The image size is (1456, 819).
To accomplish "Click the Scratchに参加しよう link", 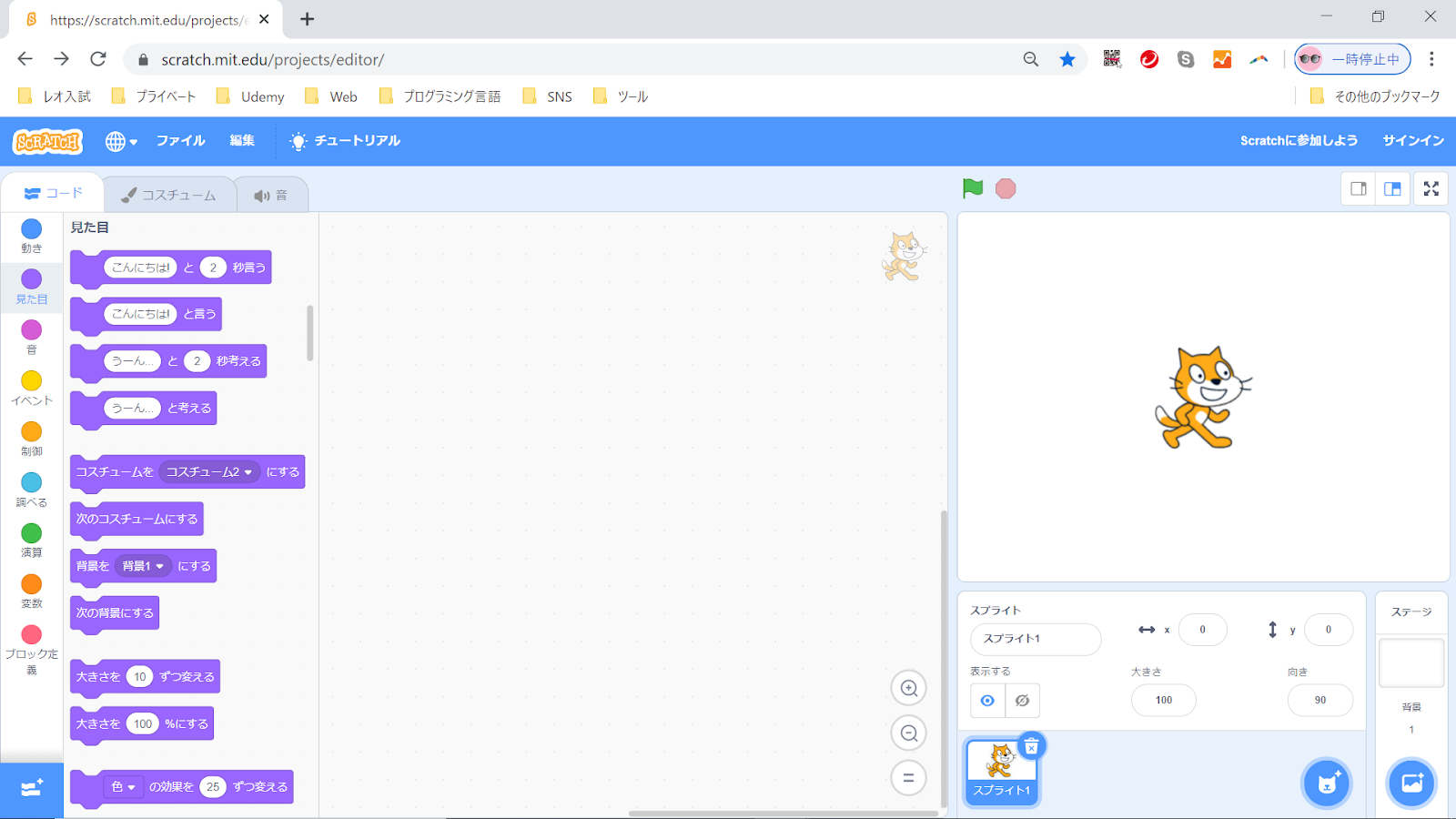I will click(1299, 140).
